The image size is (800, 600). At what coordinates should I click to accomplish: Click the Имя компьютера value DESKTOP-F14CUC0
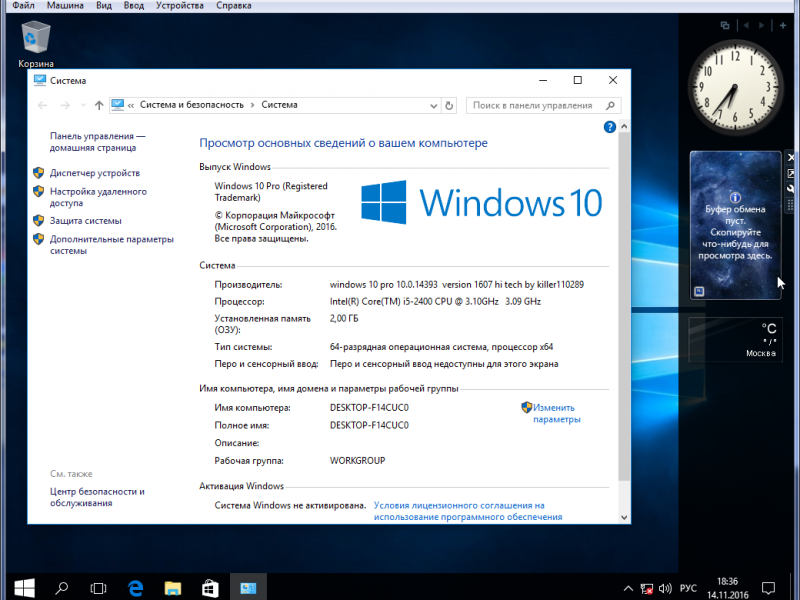pyautogui.click(x=369, y=408)
